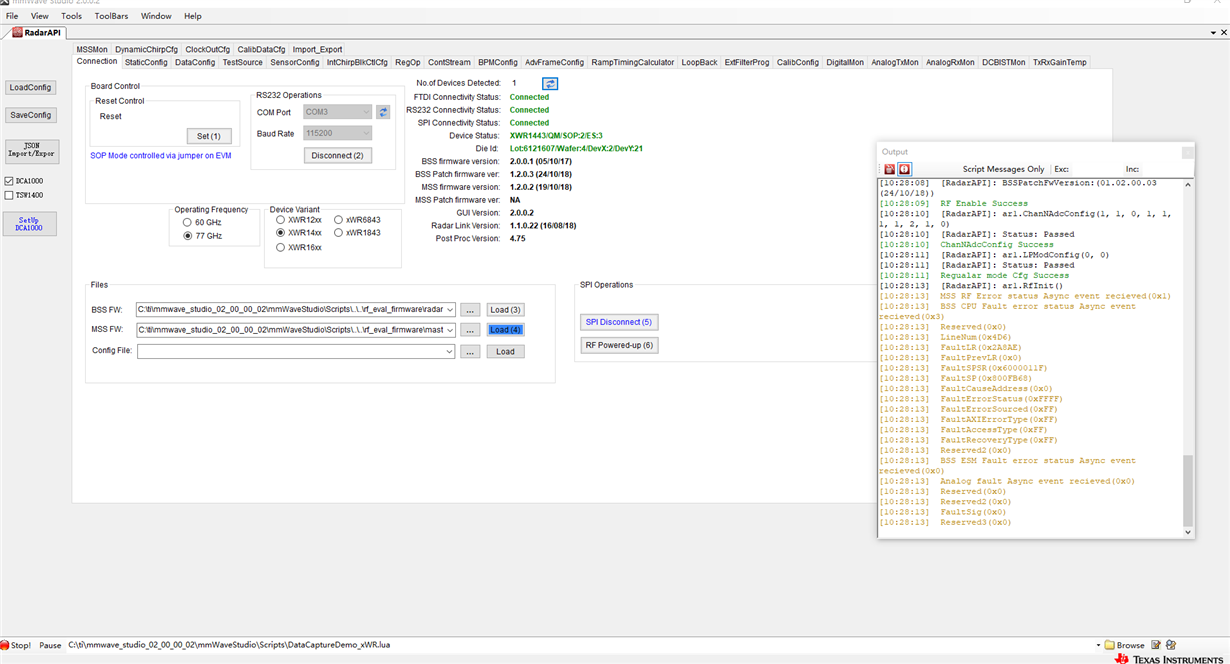Browse for MSS FW file with ... button

(x=471, y=330)
